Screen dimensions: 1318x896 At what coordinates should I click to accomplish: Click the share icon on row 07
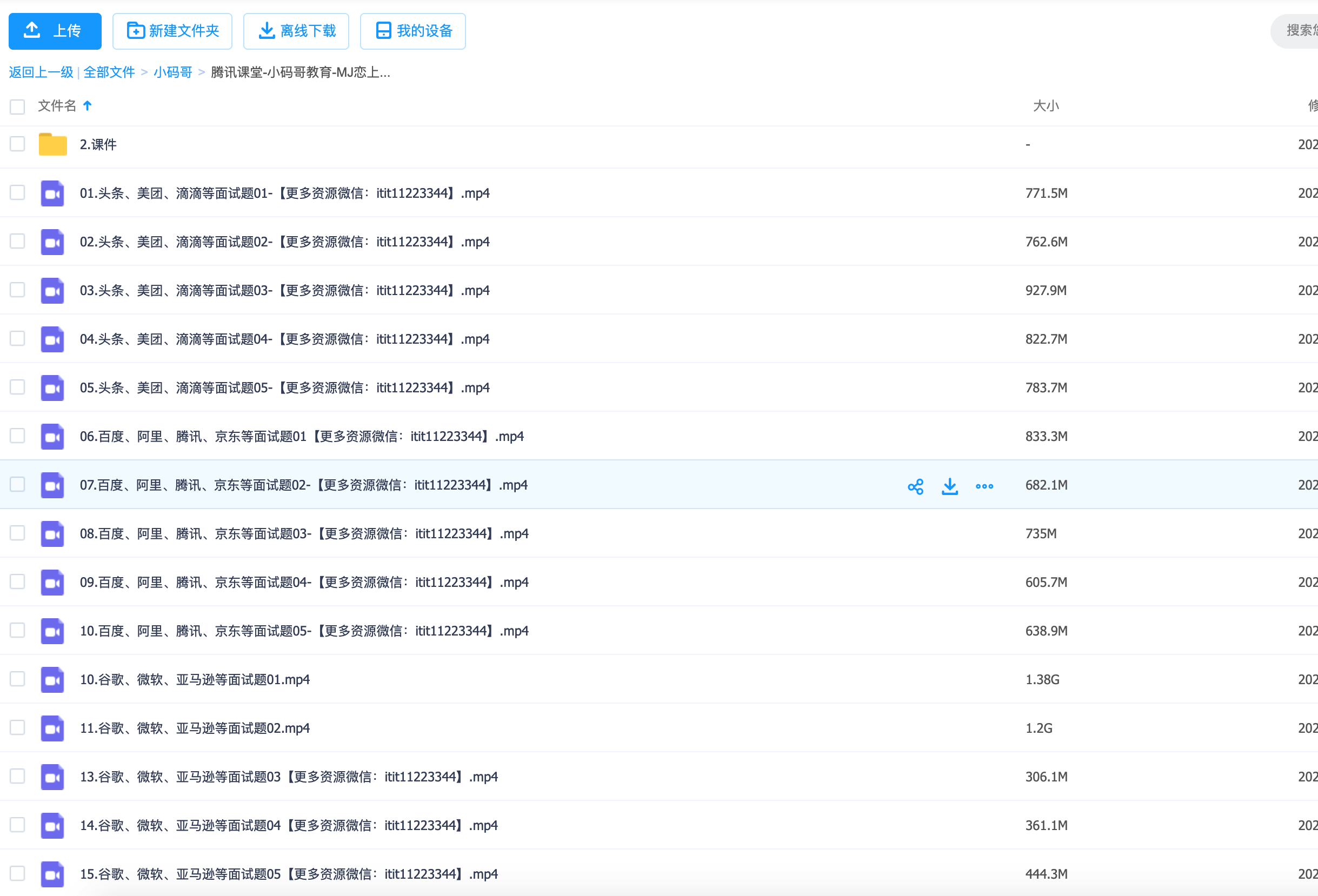915,486
